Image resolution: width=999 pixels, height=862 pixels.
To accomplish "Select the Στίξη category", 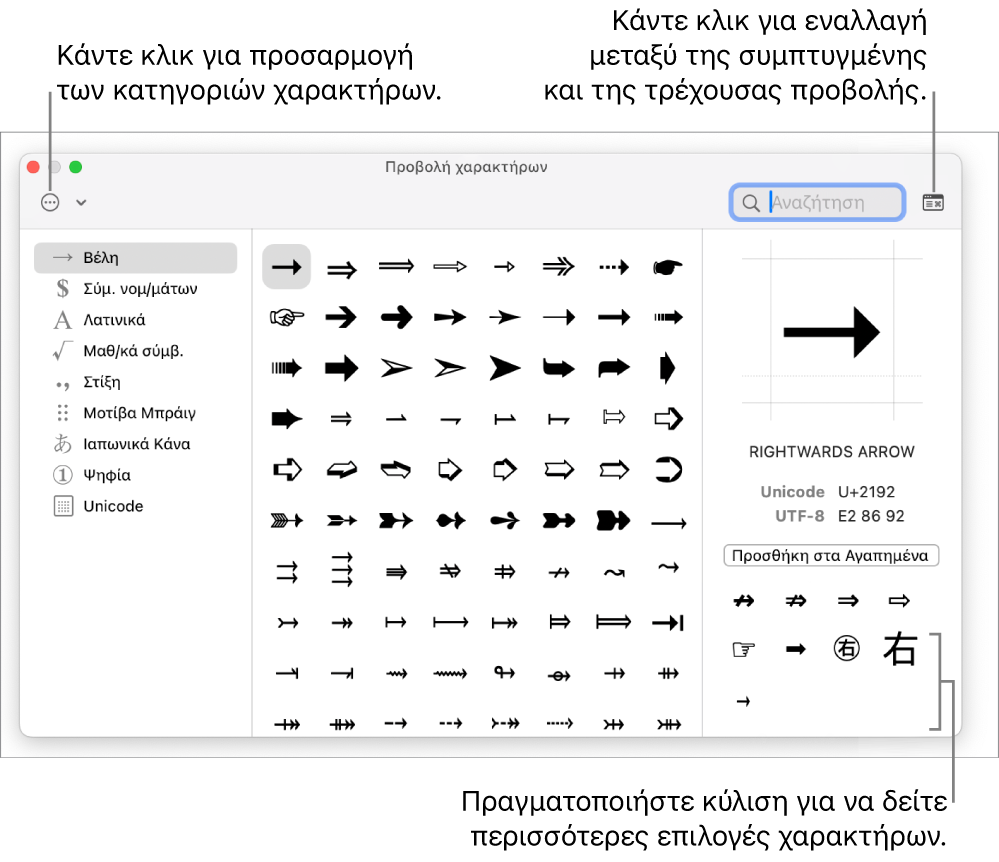I will tap(135, 382).
